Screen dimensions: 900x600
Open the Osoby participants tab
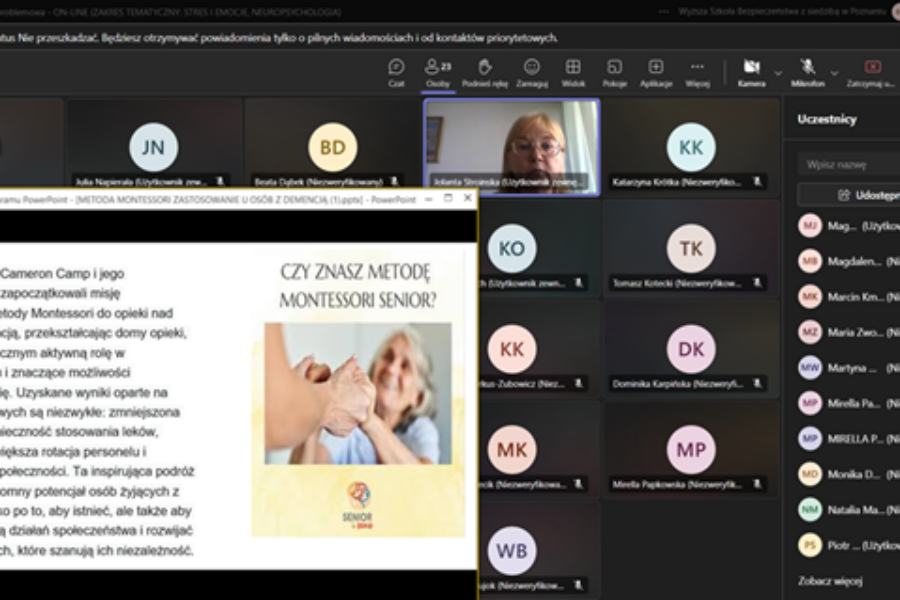(x=438, y=73)
